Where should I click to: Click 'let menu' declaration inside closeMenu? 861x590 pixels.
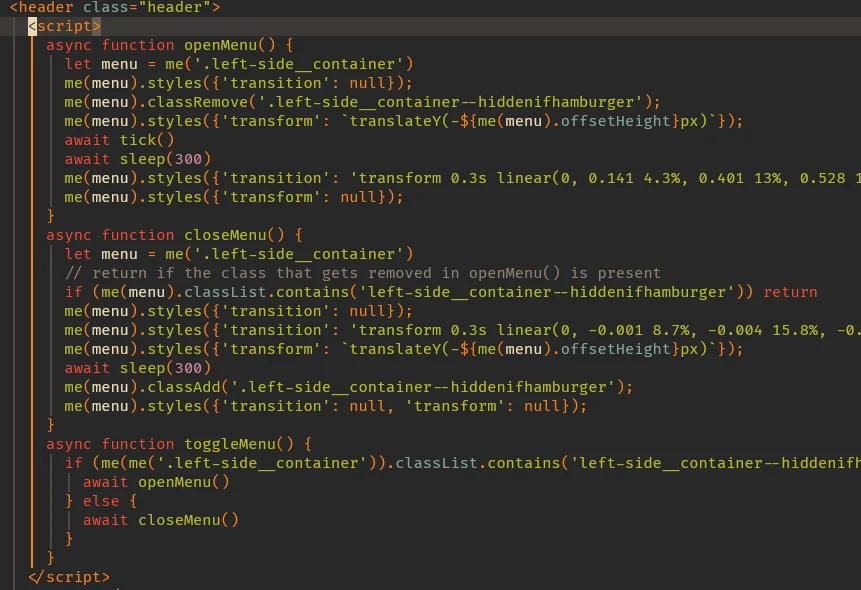pyautogui.click(x=101, y=254)
